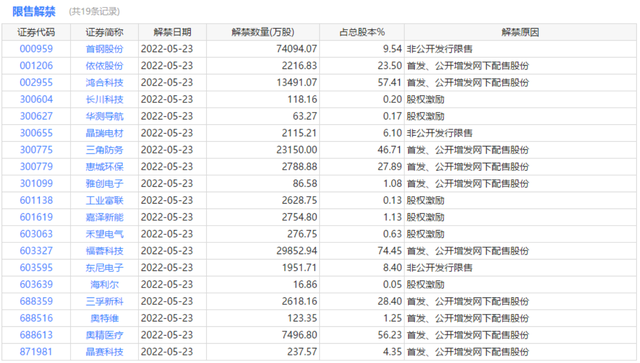Open stock code 603063 link
The image size is (640, 363).
(x=36, y=234)
